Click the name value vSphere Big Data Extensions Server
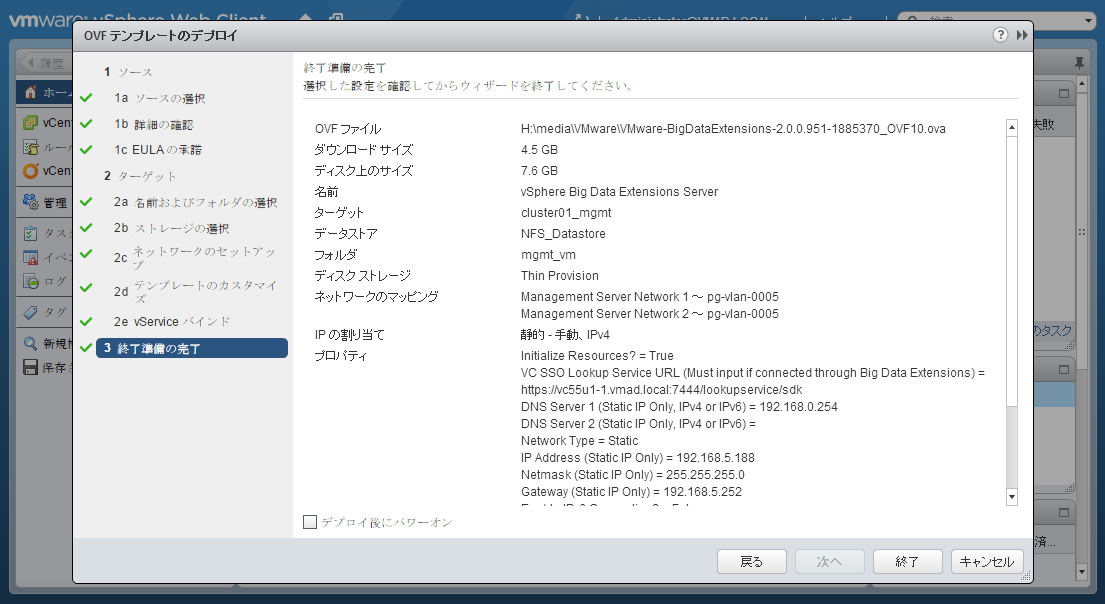The image size is (1105, 604). coord(619,192)
